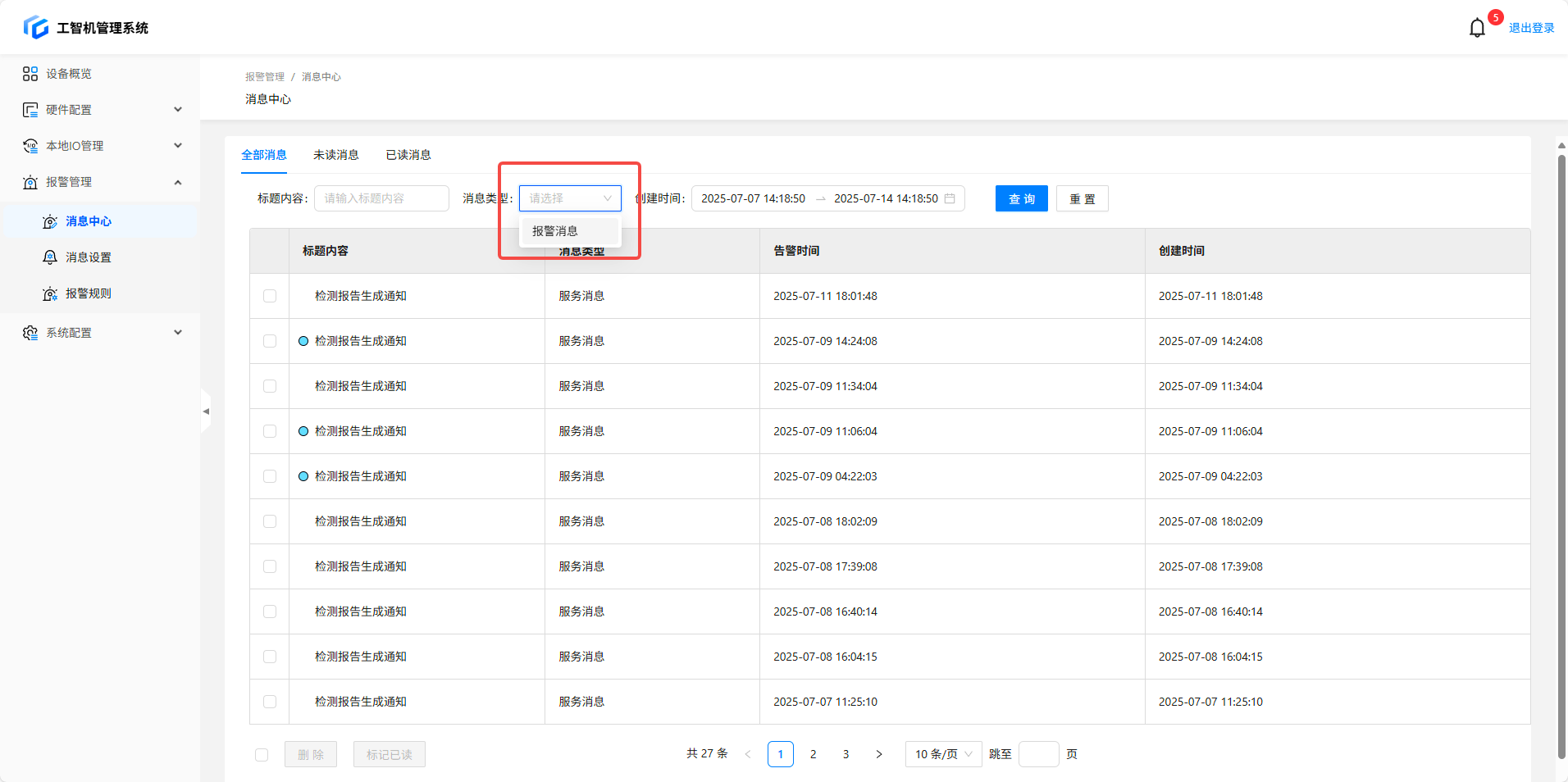Click the 本地IO管理 sidebar icon
1568x782 pixels.
coord(30,146)
